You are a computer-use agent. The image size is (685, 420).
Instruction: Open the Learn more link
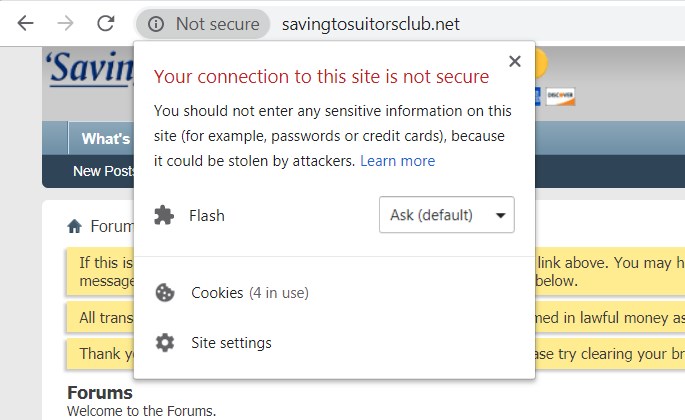point(397,161)
